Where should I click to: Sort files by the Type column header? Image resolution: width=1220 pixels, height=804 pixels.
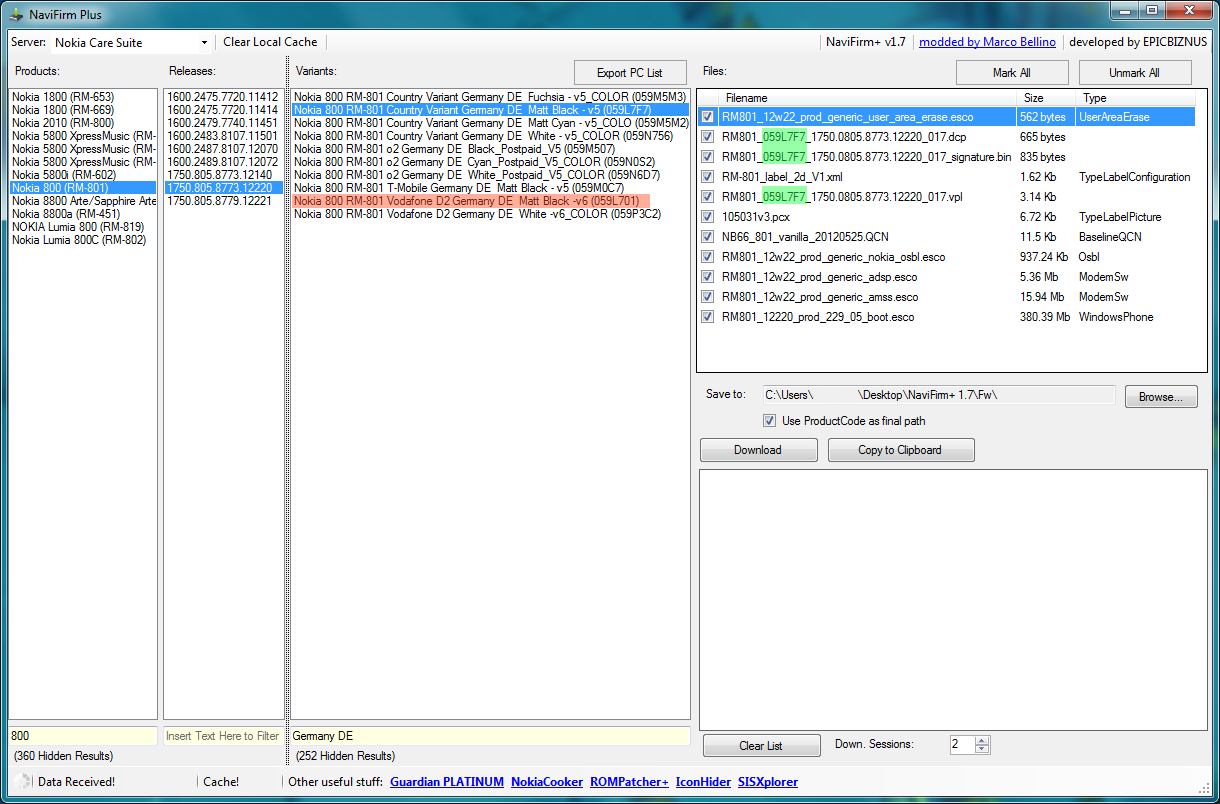pyautogui.click(x=1136, y=98)
